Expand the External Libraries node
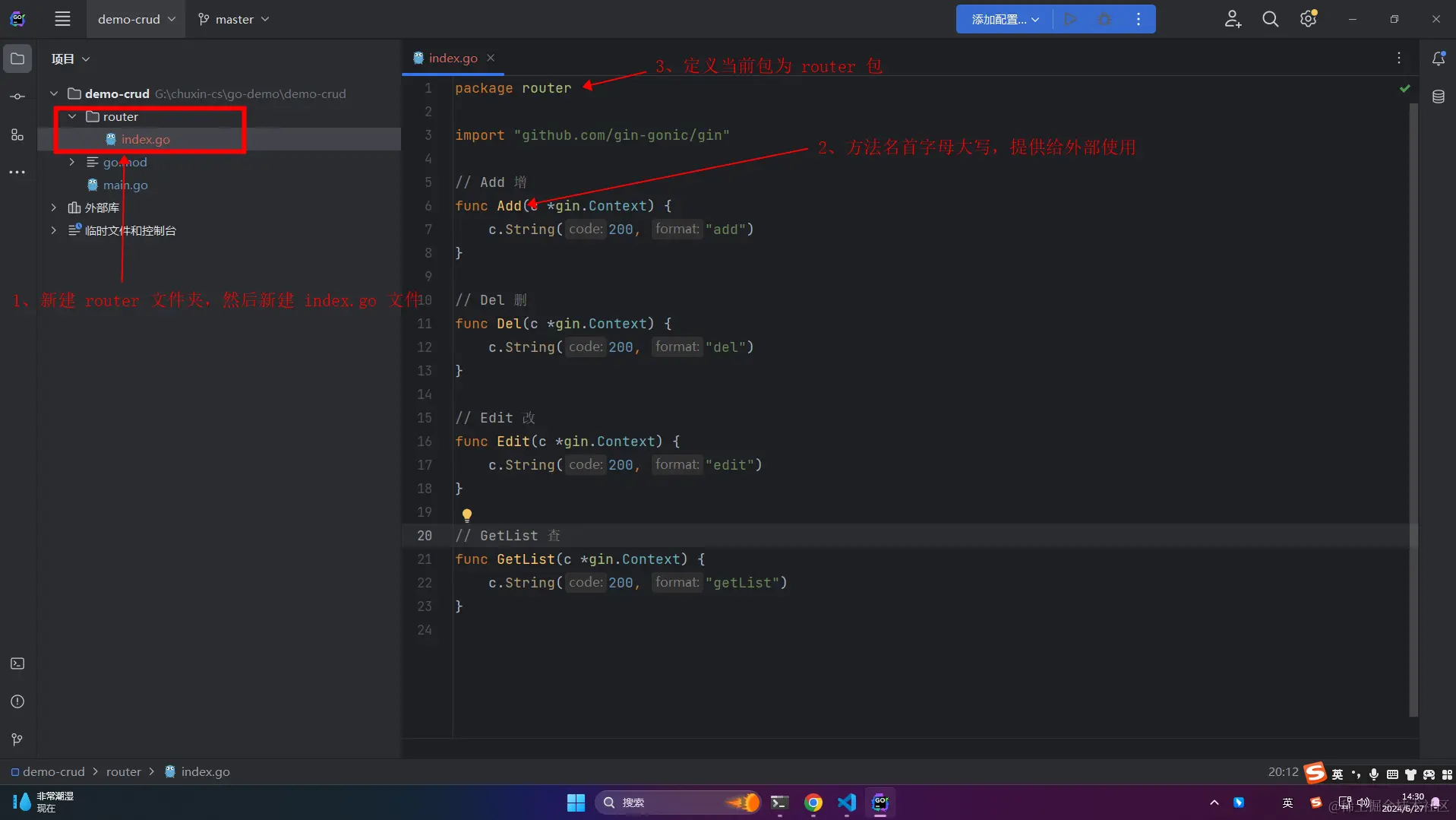Viewport: 1456px width, 820px height. point(54,207)
